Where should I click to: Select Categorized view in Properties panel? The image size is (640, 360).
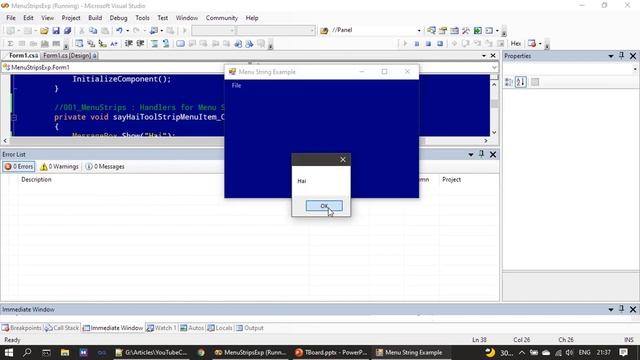509,82
